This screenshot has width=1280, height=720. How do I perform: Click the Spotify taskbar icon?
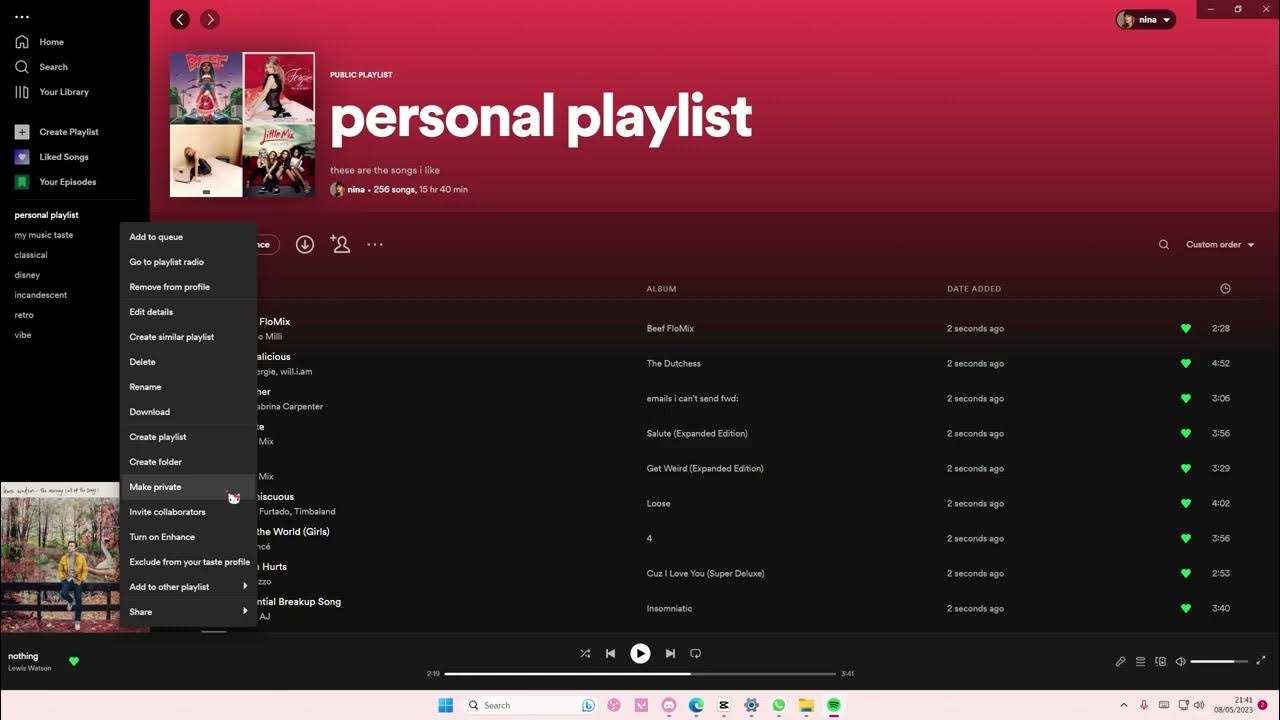point(833,705)
